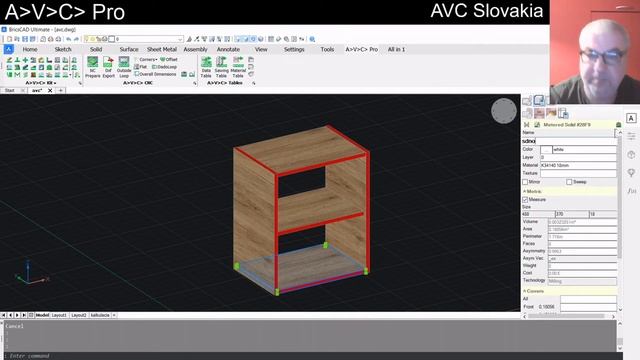Open the layer dropdown in top toolbar
Image resolution: width=640 pixels, height=360 pixels.
point(180,39)
